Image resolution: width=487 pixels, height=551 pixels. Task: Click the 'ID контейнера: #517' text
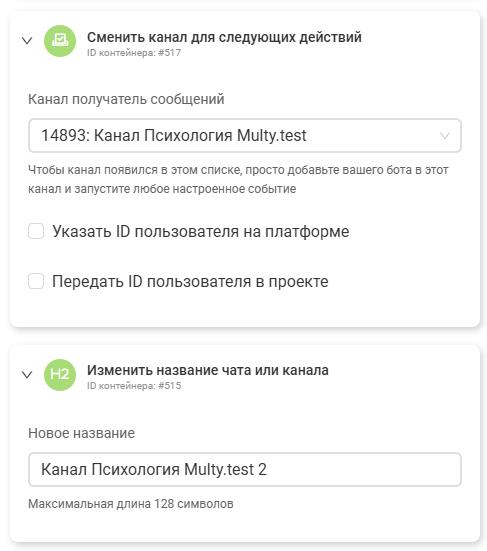[x=134, y=53]
